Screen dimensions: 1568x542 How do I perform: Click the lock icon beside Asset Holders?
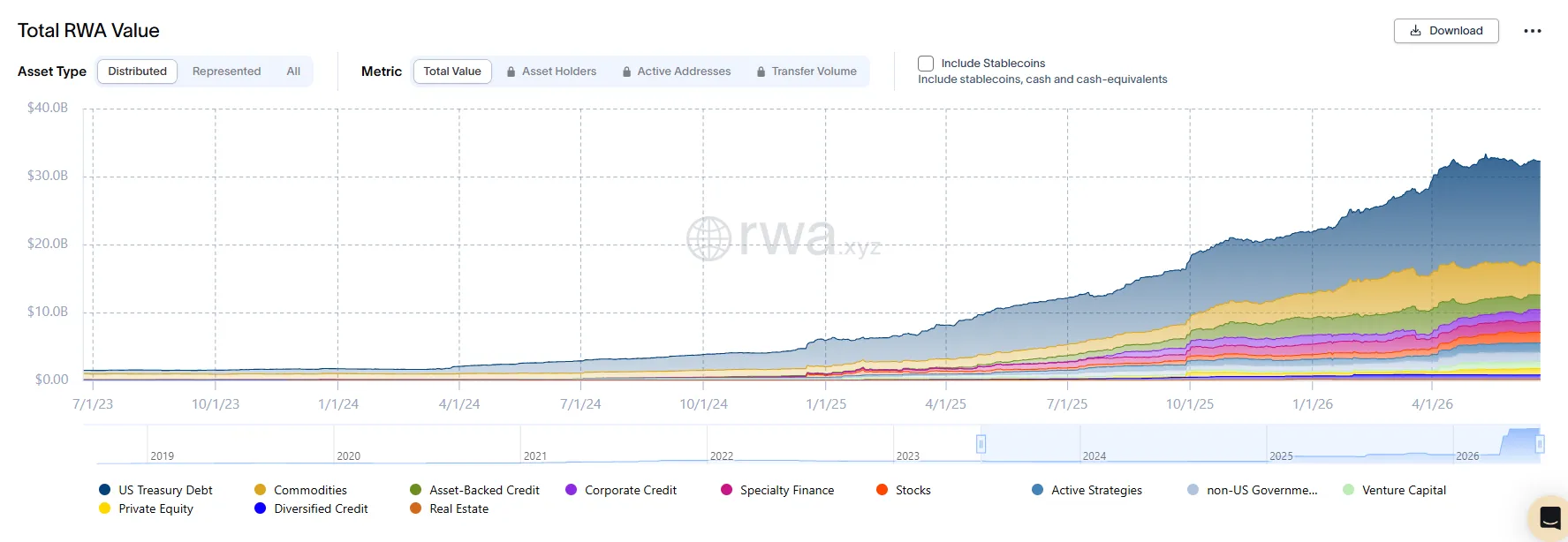pyautogui.click(x=511, y=72)
